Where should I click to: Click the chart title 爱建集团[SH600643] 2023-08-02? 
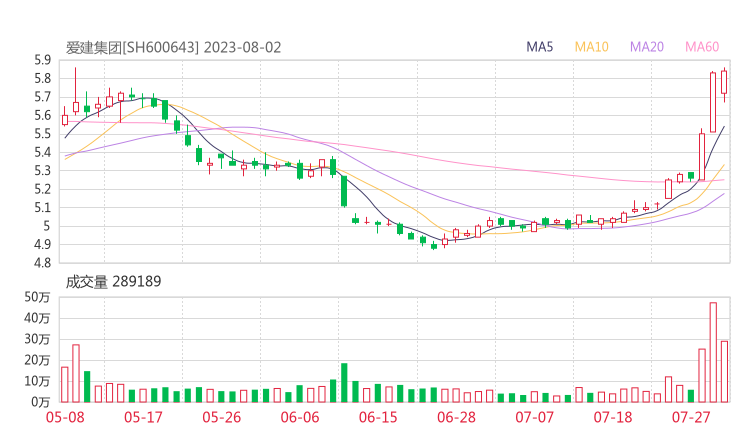point(173,48)
